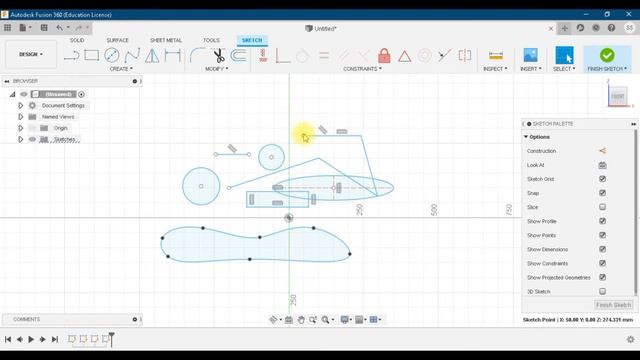Expand the Origin tree node
Screen dimensions: 640x360
tap(20, 128)
